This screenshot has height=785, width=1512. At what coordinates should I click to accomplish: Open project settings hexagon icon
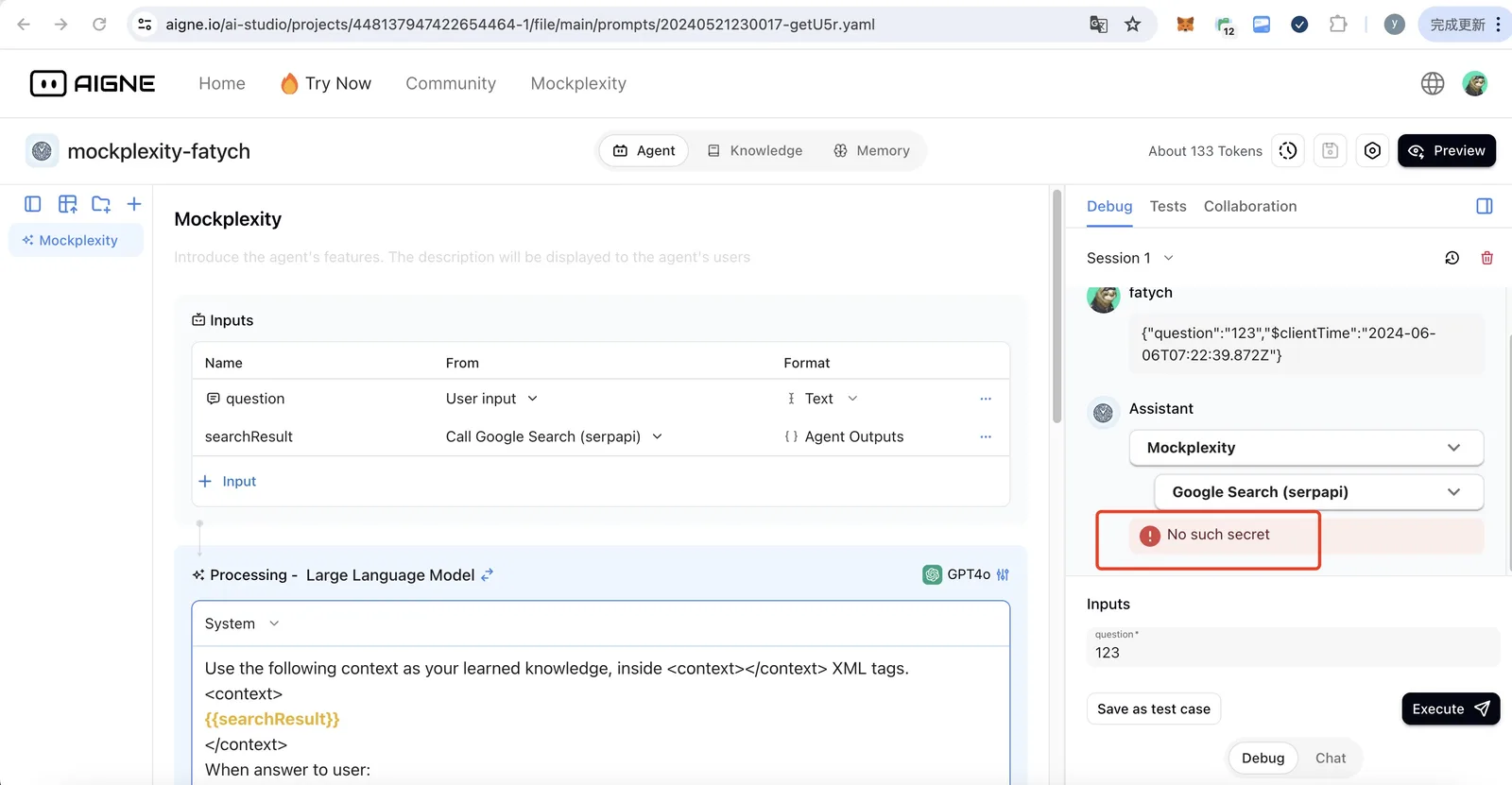[x=1372, y=151]
